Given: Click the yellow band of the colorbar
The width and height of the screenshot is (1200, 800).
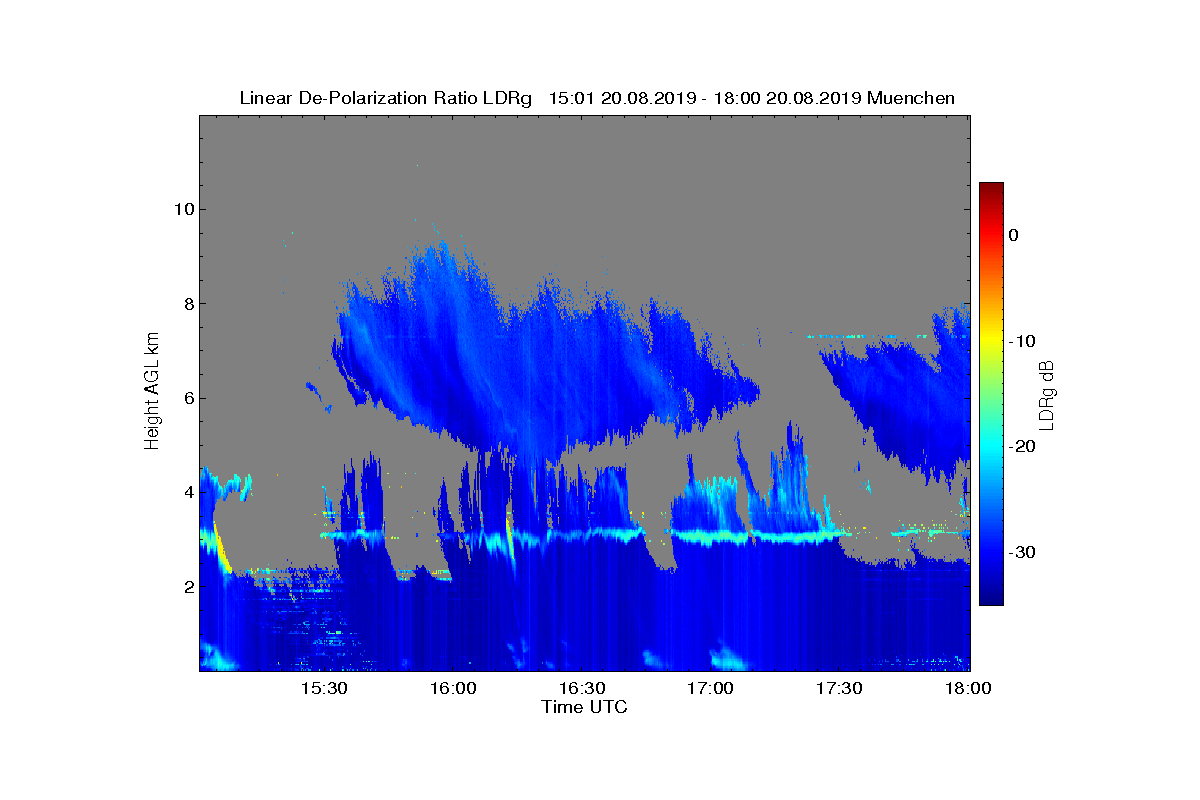Looking at the screenshot, I should pyautogui.click(x=991, y=341).
